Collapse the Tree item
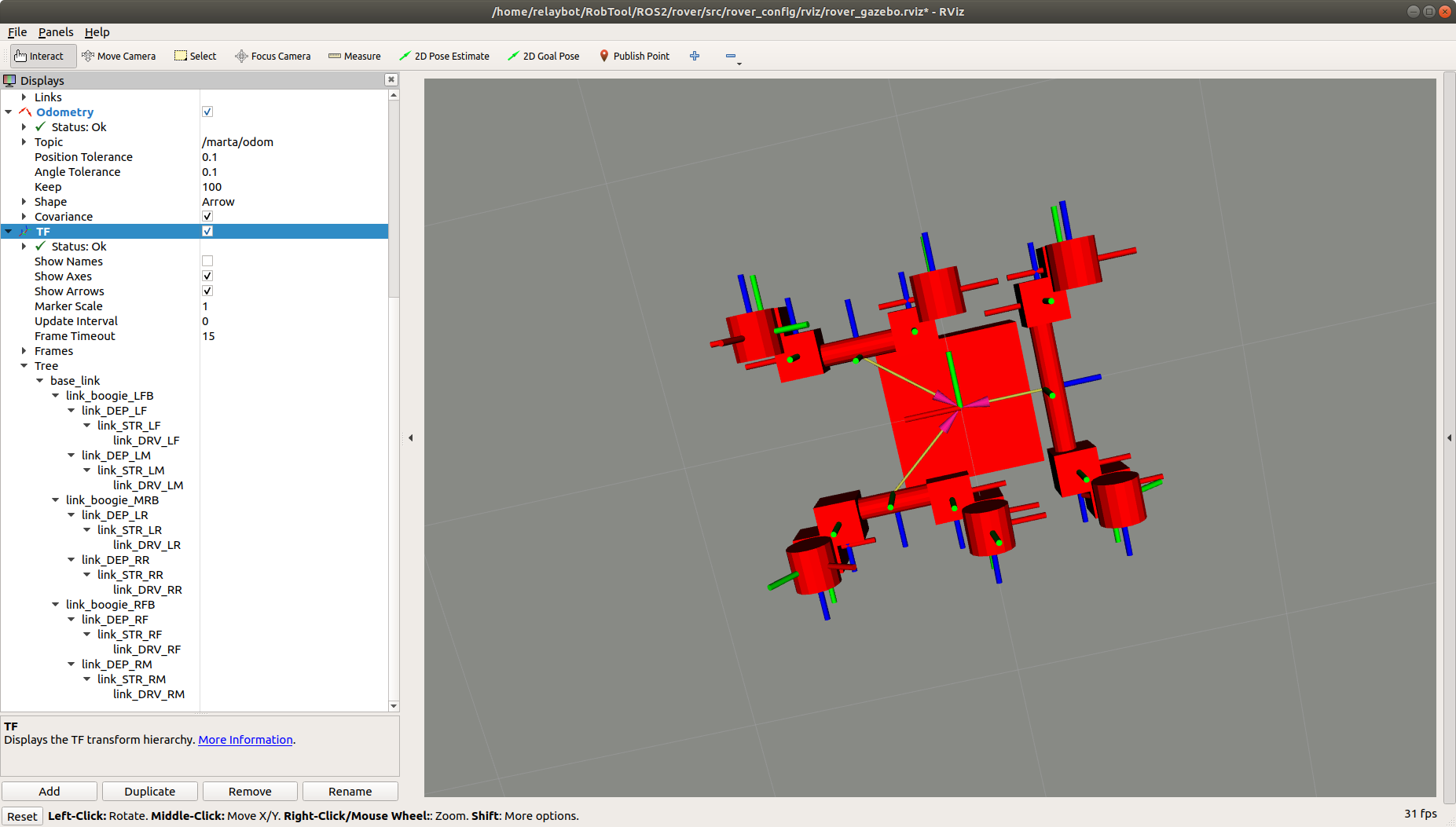This screenshot has height=827, width=1456. [24, 366]
